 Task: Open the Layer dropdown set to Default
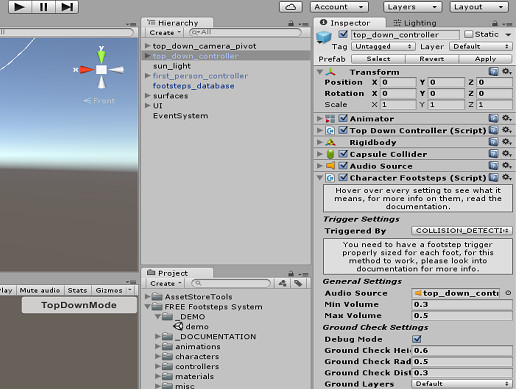click(x=481, y=46)
